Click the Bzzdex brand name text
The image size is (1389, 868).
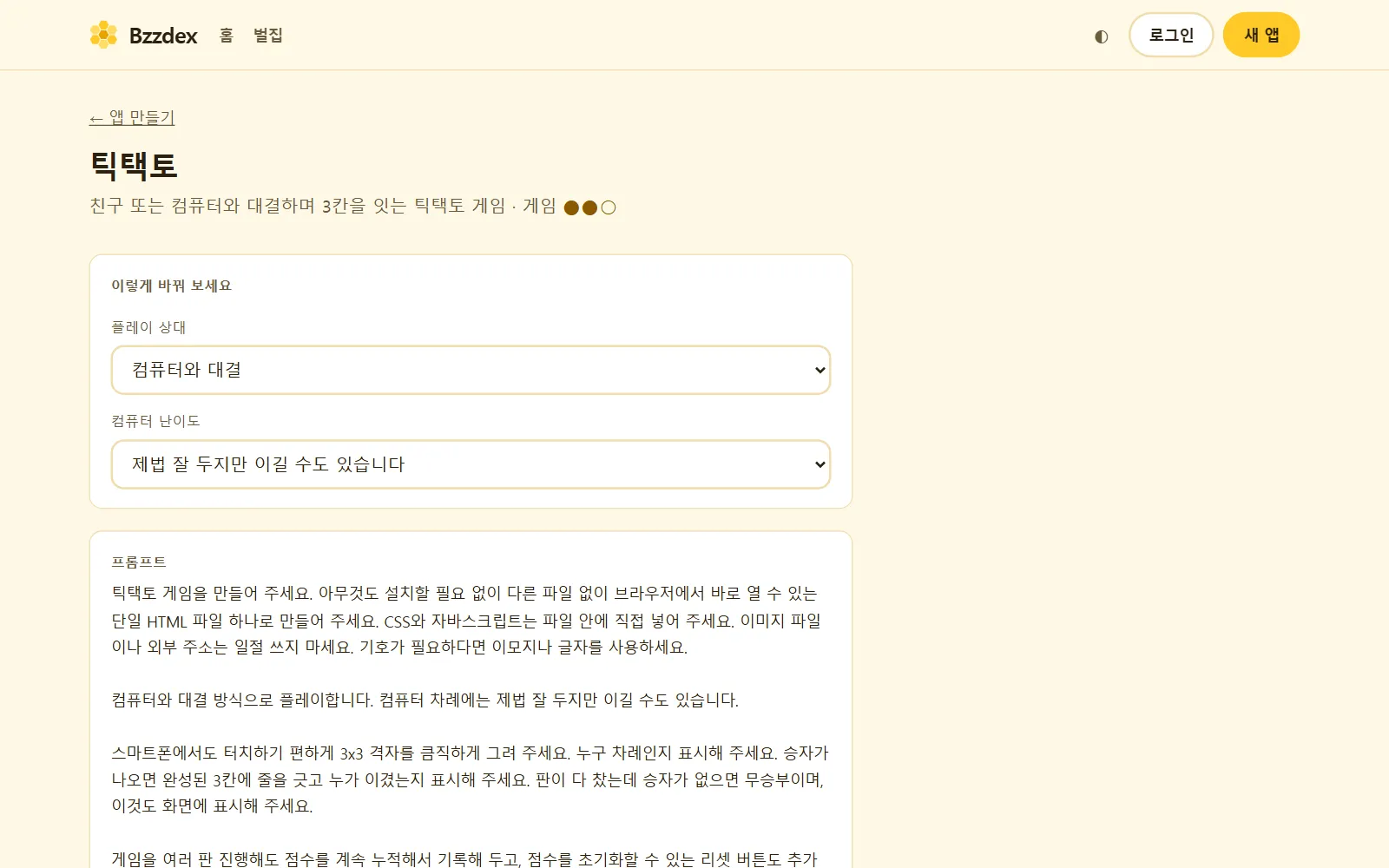[163, 36]
